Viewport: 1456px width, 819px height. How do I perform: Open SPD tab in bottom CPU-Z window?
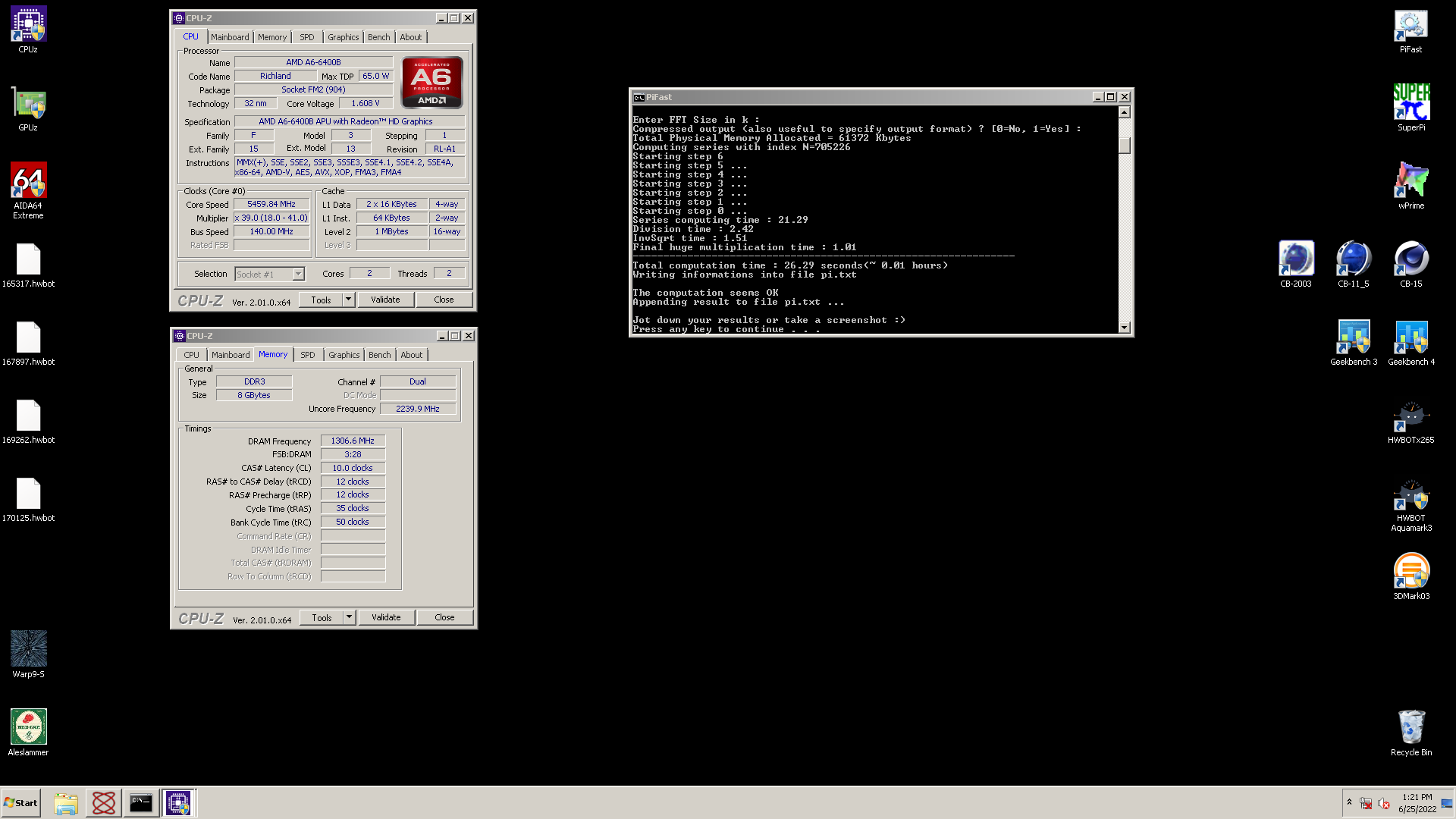coord(307,355)
